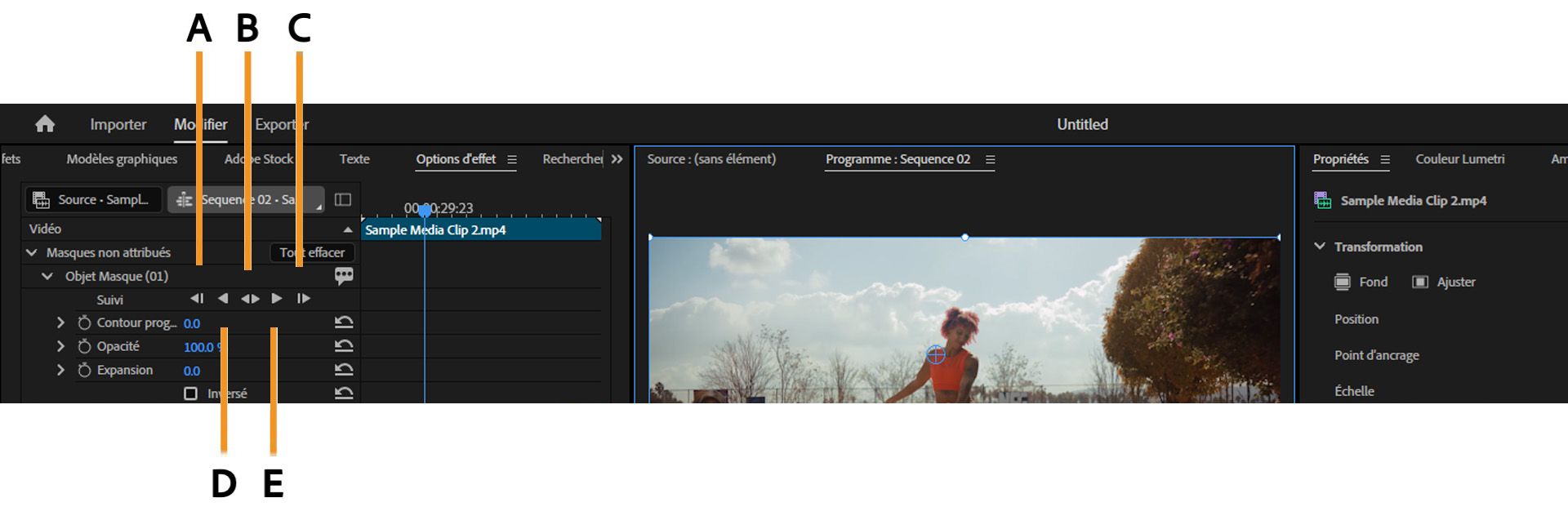The width and height of the screenshot is (1568, 507).
Task: Expand Contour progressif property
Action: coord(60,322)
